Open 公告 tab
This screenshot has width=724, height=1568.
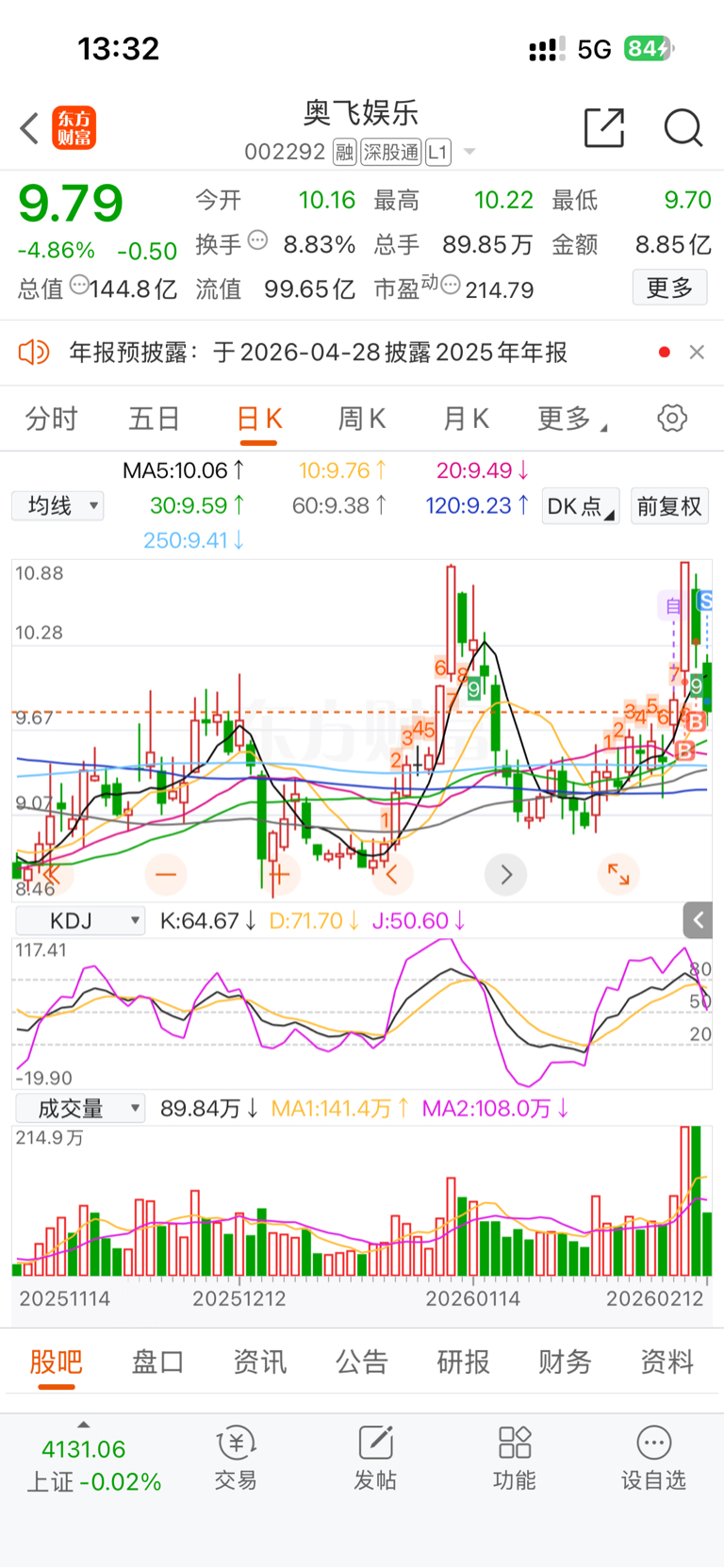[x=362, y=1362]
